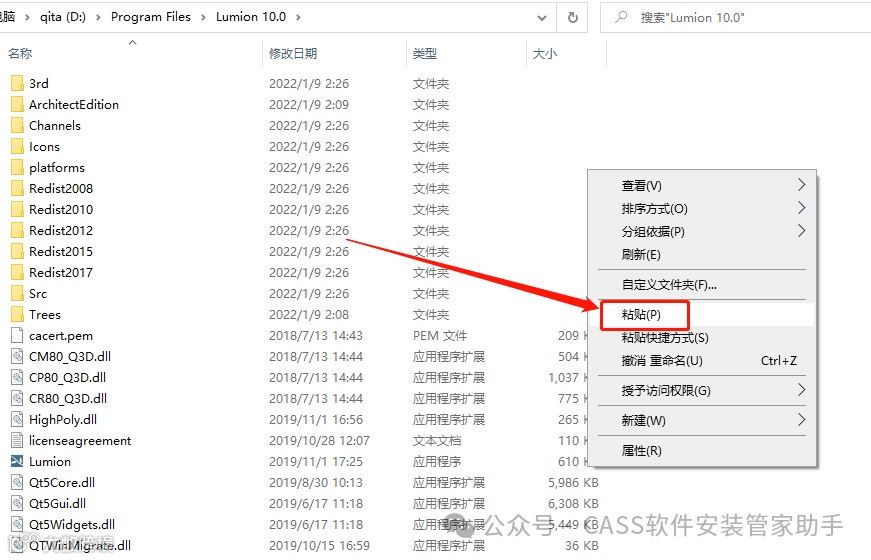This screenshot has width=871, height=560.
Task: Click size 6,308 KB of Qt5Gui.dll
Action: point(573,504)
